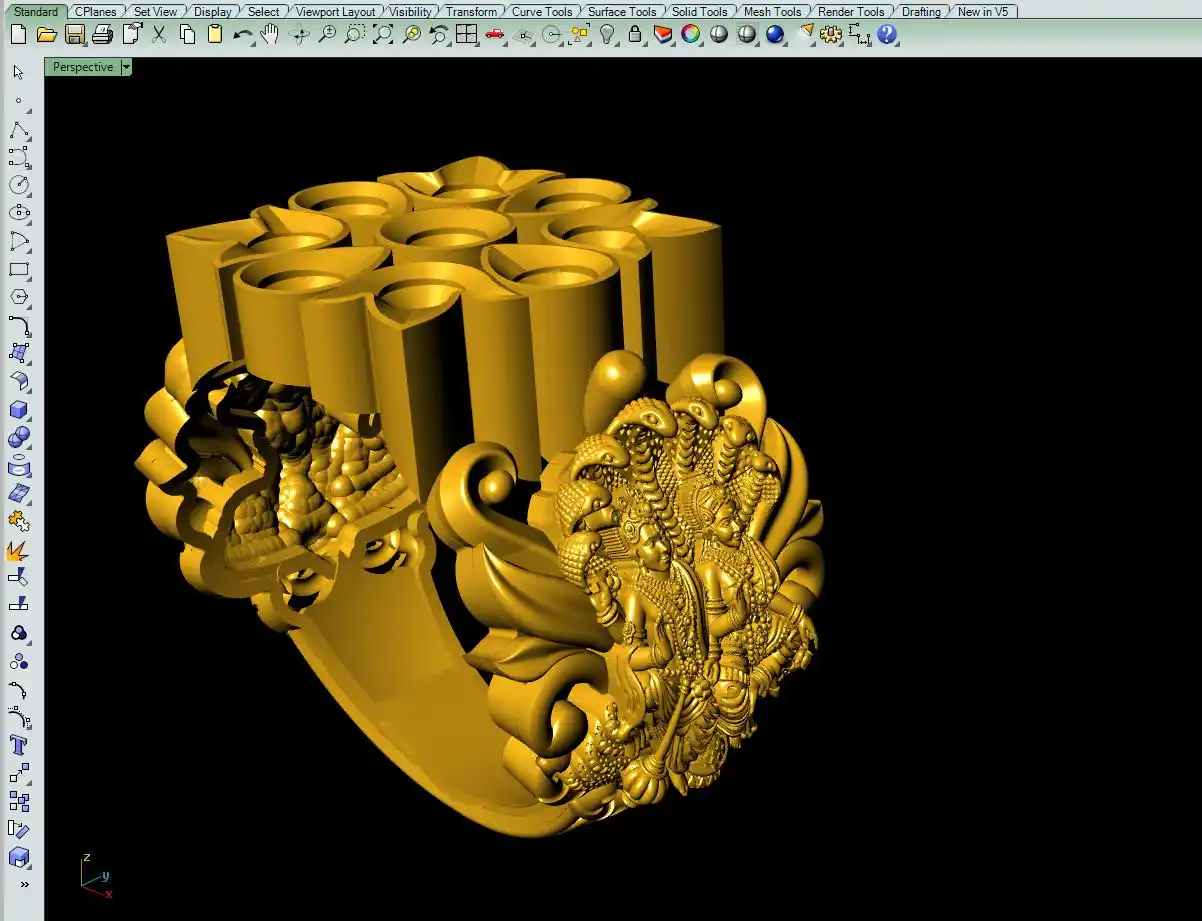Click the Help question mark icon

pyautogui.click(x=887, y=35)
